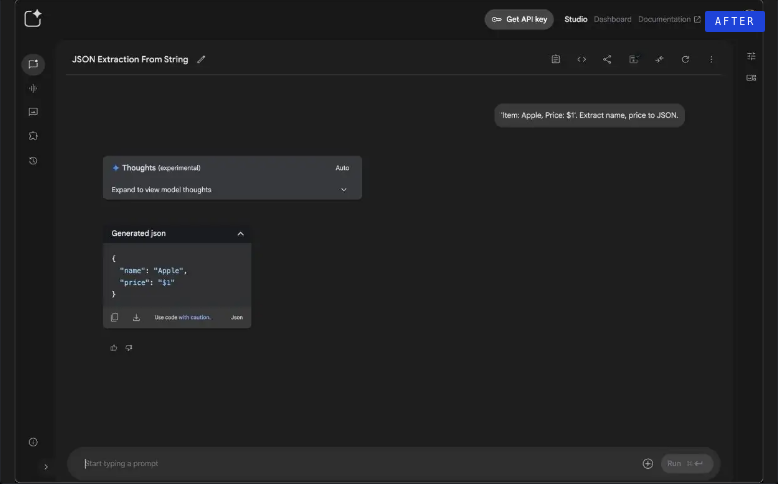778x484 pixels.
Task: Click the refresh clear chat icon
Action: [x=685, y=60]
